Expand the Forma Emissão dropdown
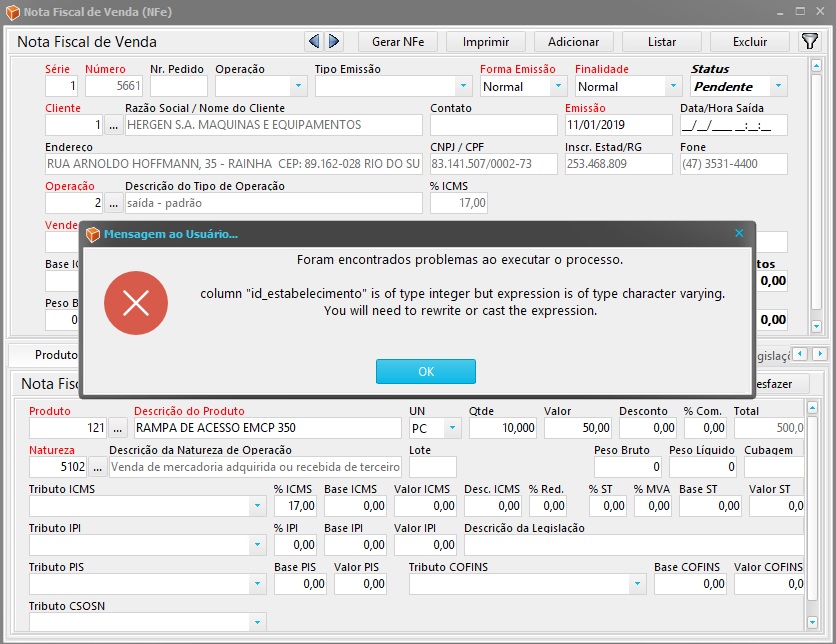Screen dimensions: 836x644 coord(559,87)
